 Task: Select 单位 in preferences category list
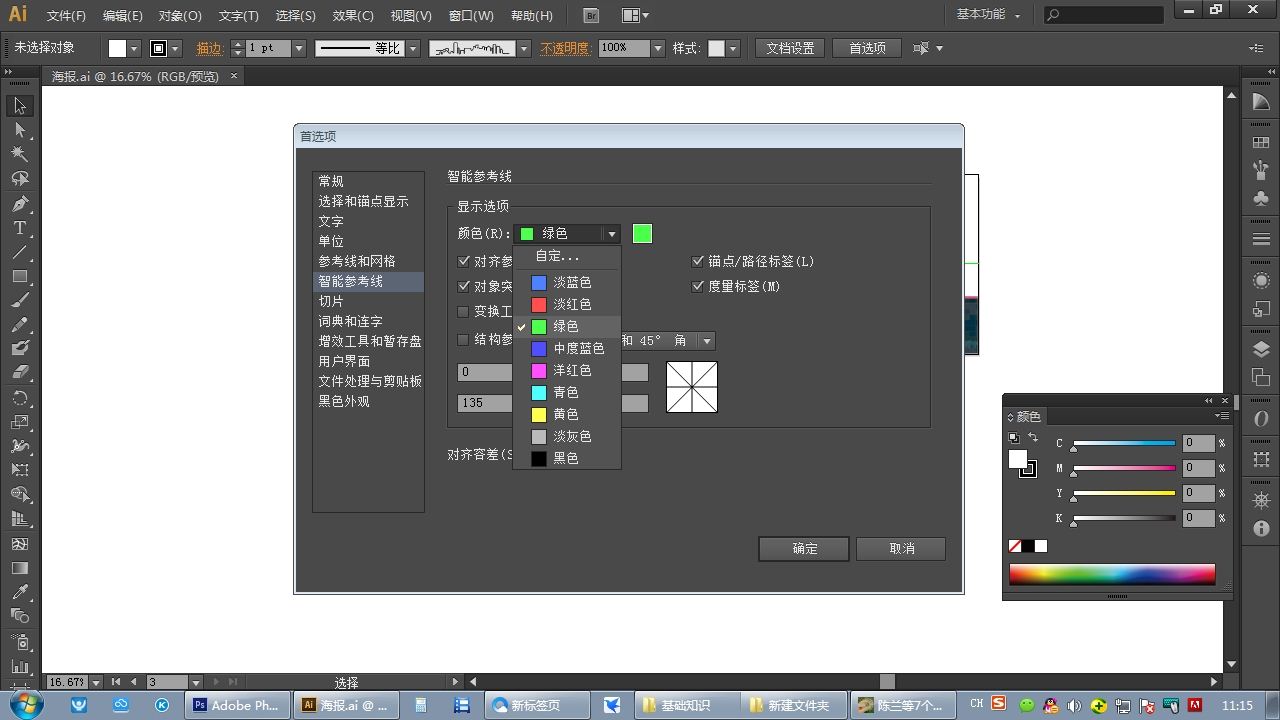(x=331, y=241)
